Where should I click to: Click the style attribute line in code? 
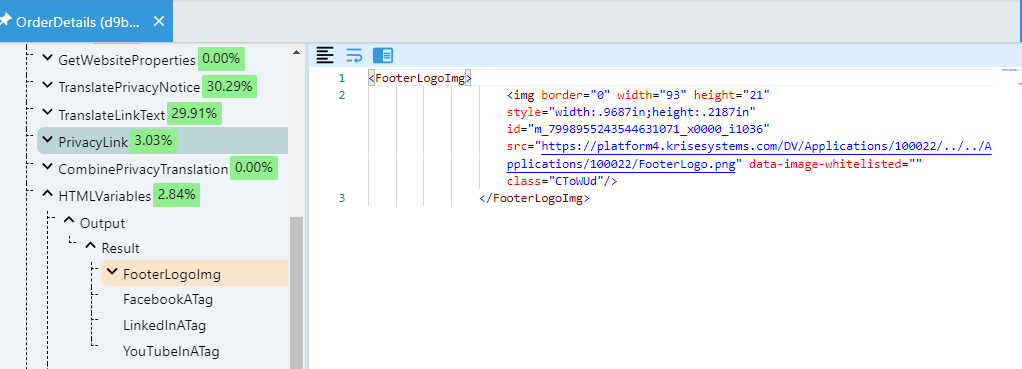coord(631,112)
